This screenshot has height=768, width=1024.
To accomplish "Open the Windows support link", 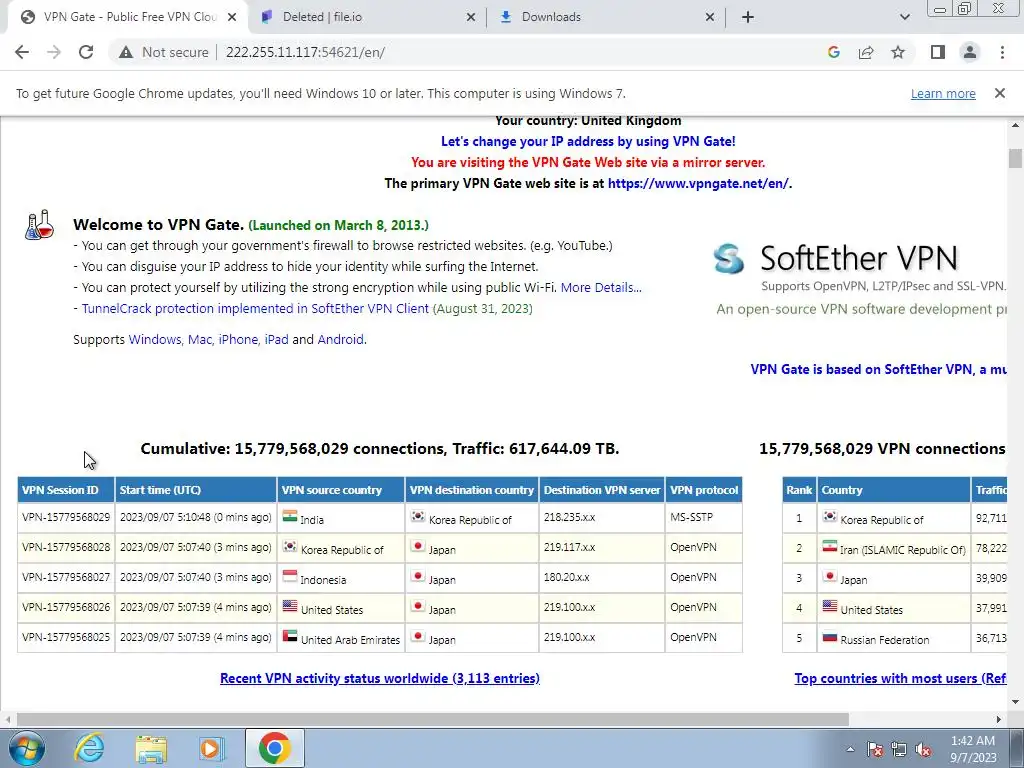I will [155, 340].
